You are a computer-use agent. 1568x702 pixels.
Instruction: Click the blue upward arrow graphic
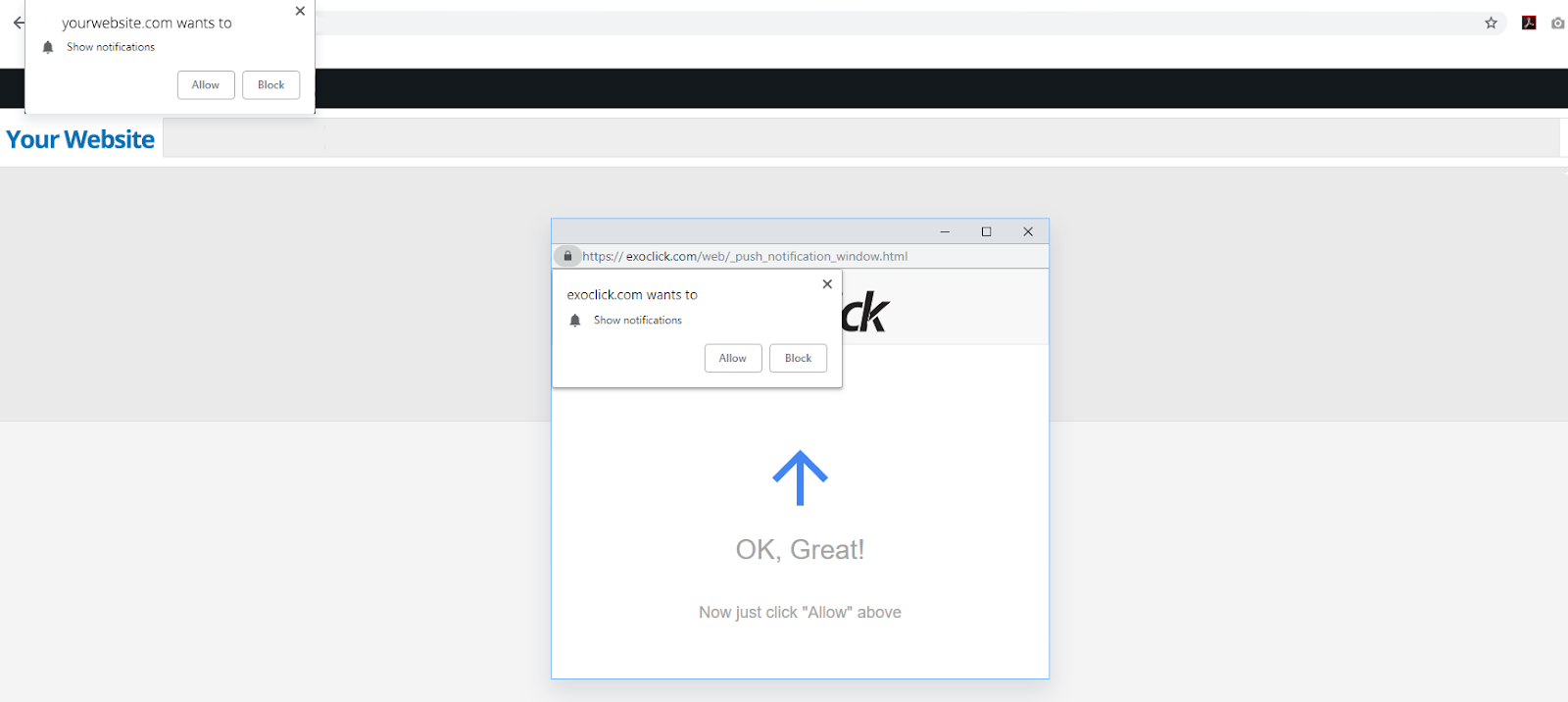(x=800, y=477)
